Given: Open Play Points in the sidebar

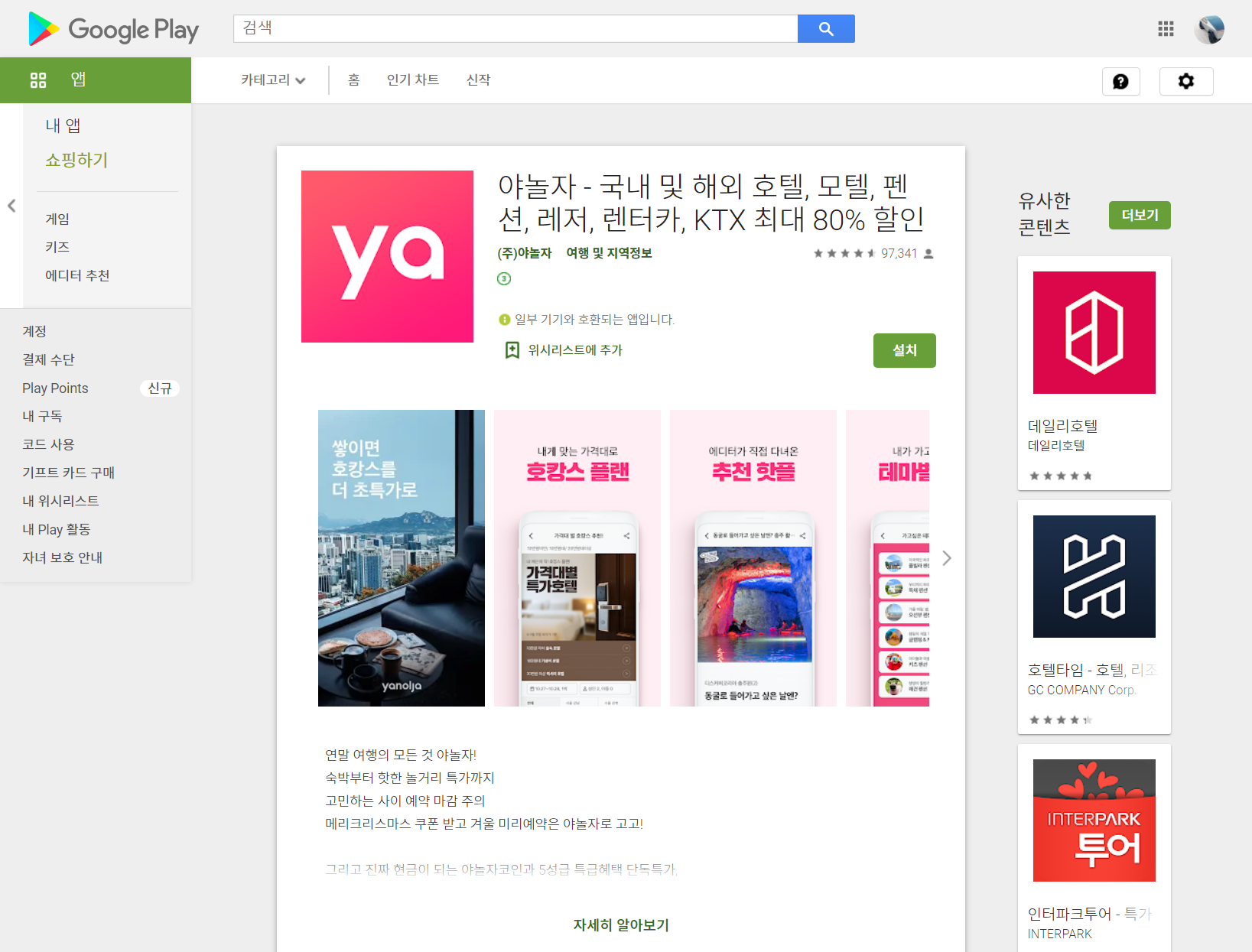Looking at the screenshot, I should (x=55, y=388).
